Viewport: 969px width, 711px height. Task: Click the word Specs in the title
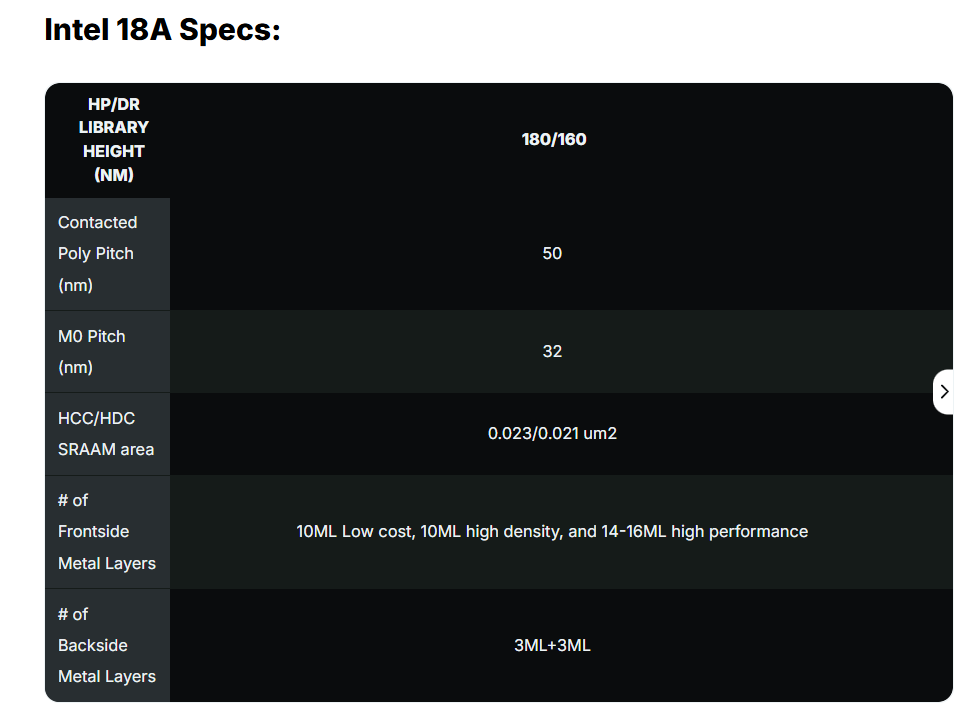point(229,30)
